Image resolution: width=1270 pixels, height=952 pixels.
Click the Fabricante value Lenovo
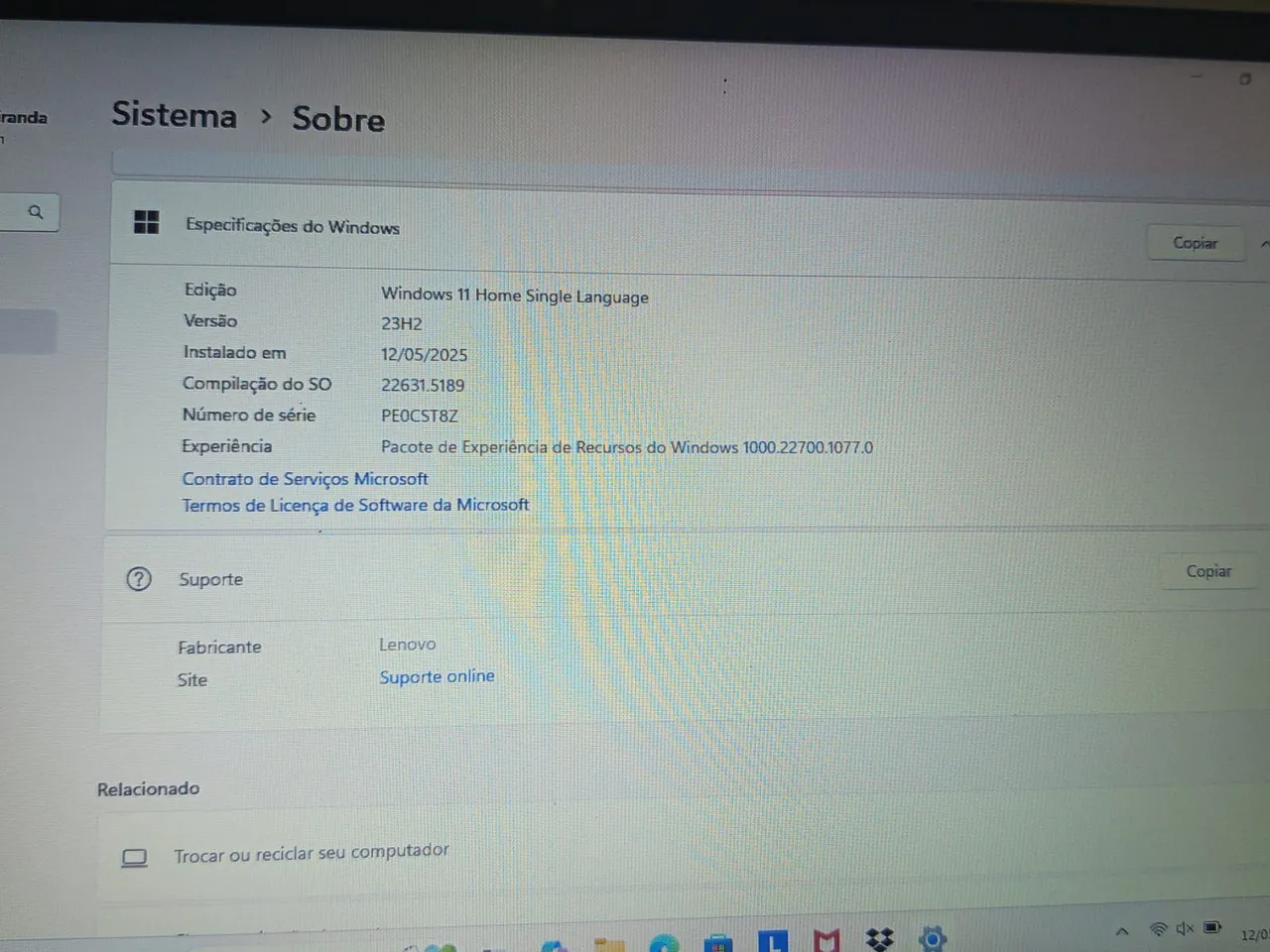407,645
